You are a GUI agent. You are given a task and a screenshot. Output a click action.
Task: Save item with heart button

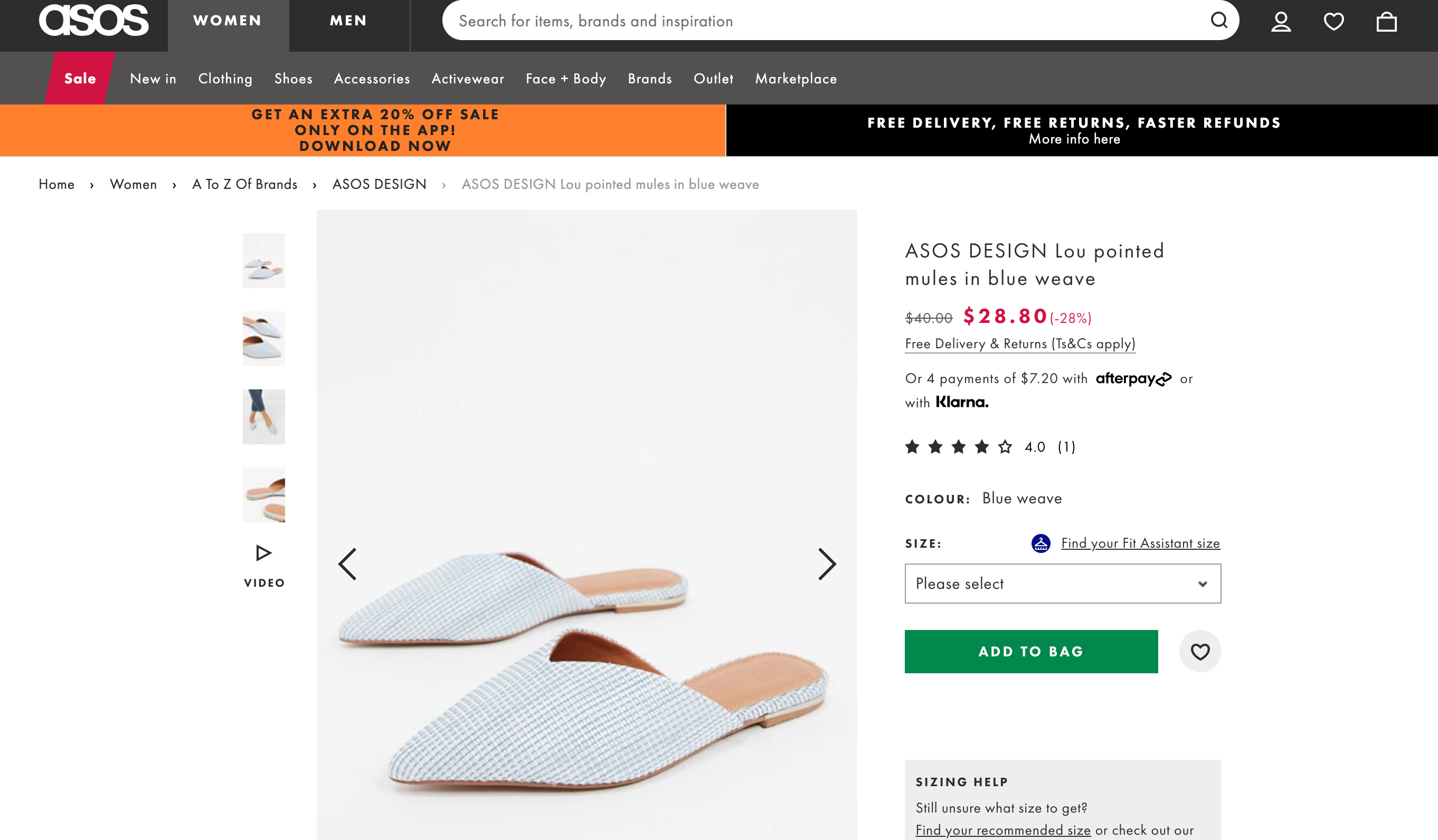1200,651
